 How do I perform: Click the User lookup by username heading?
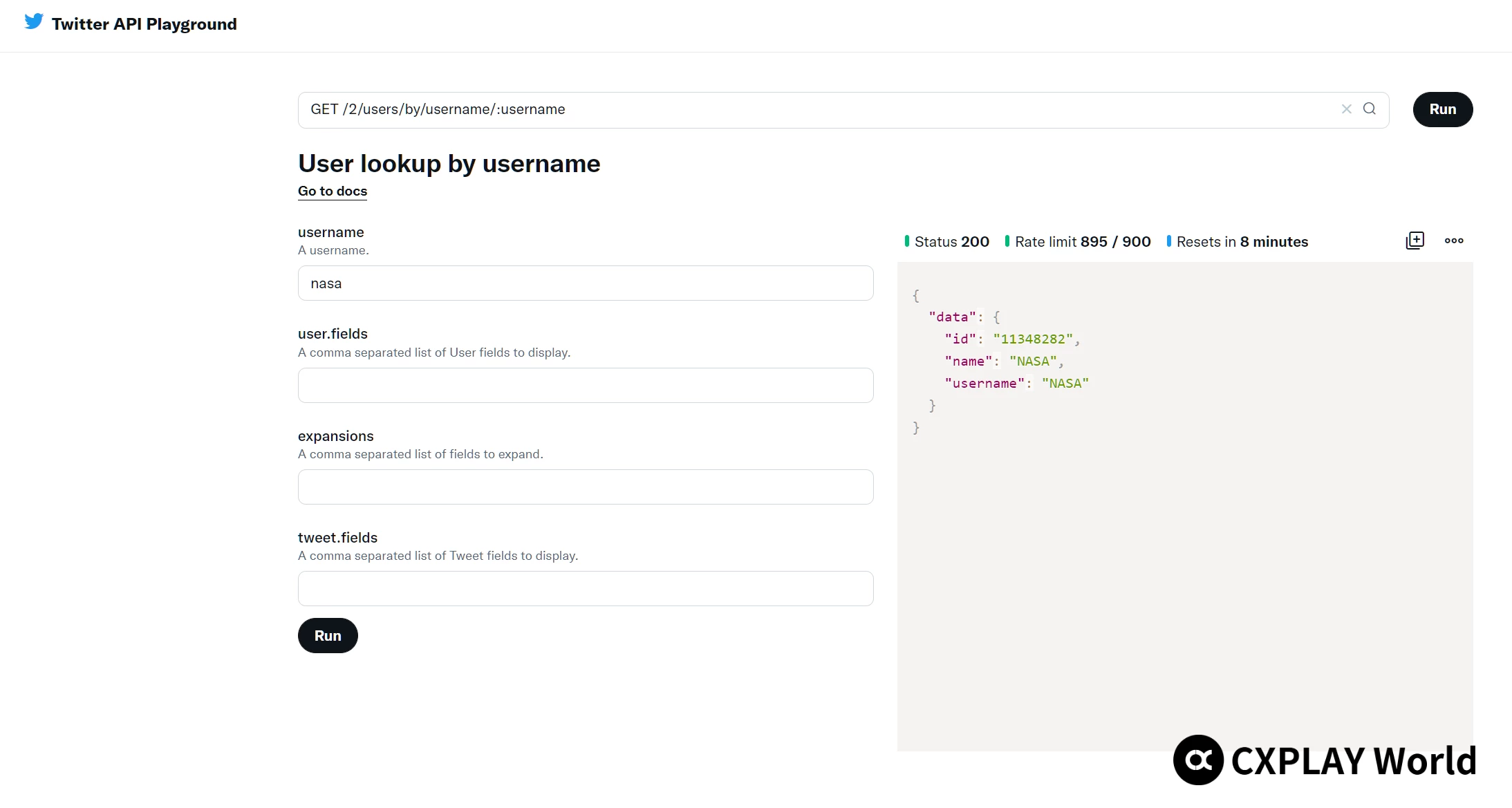pos(449,164)
